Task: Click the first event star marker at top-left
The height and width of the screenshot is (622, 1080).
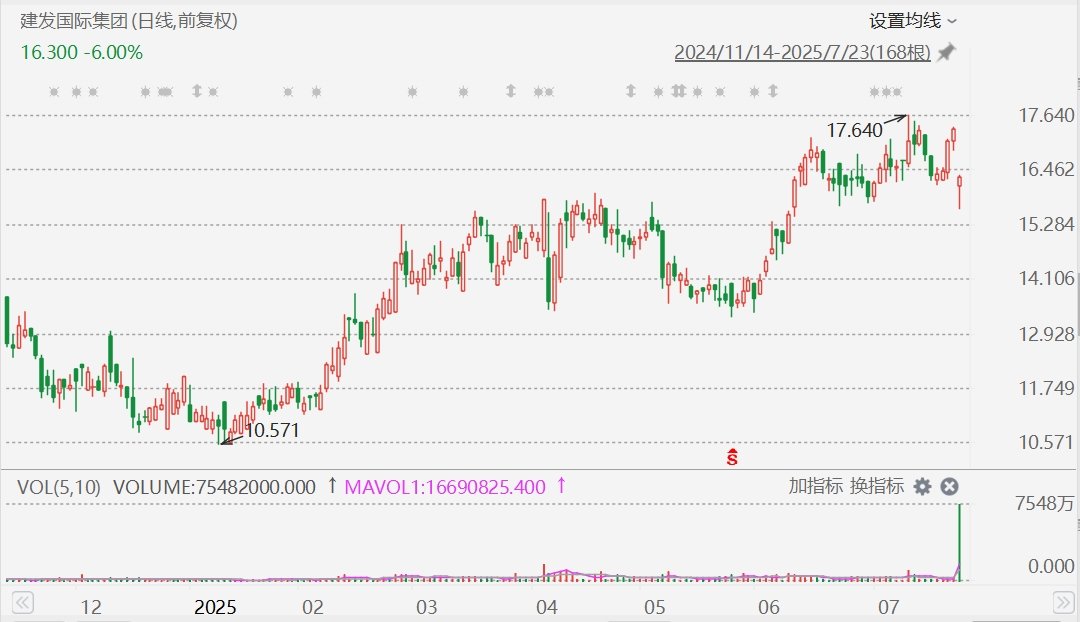Action: [54, 92]
